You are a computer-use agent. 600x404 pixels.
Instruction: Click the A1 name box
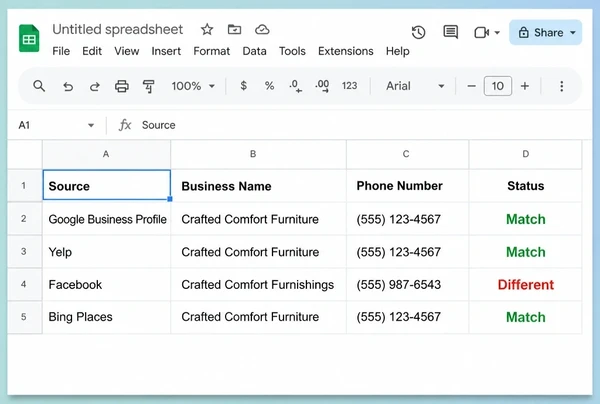(x=56, y=125)
